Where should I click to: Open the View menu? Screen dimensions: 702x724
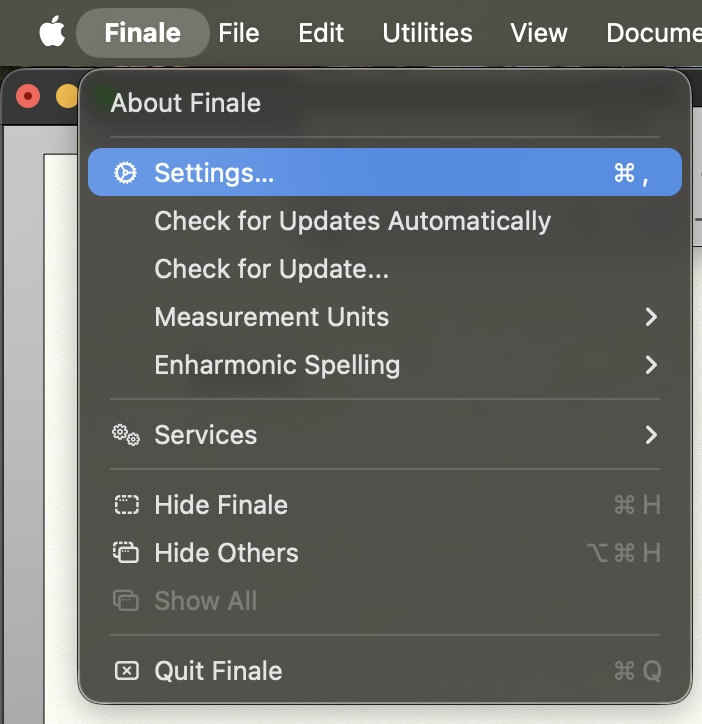coord(538,33)
